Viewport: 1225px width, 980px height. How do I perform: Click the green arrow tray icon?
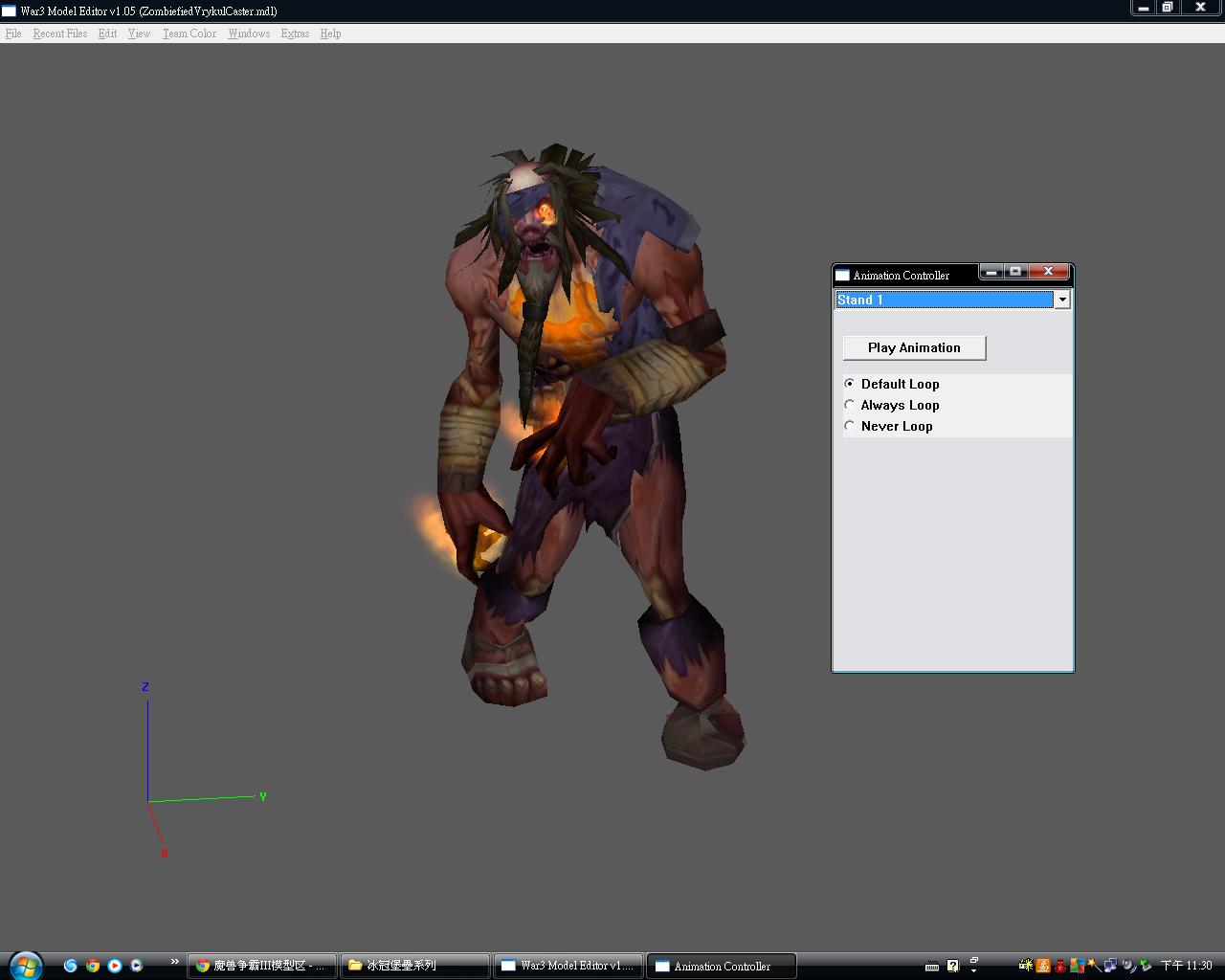[1146, 966]
